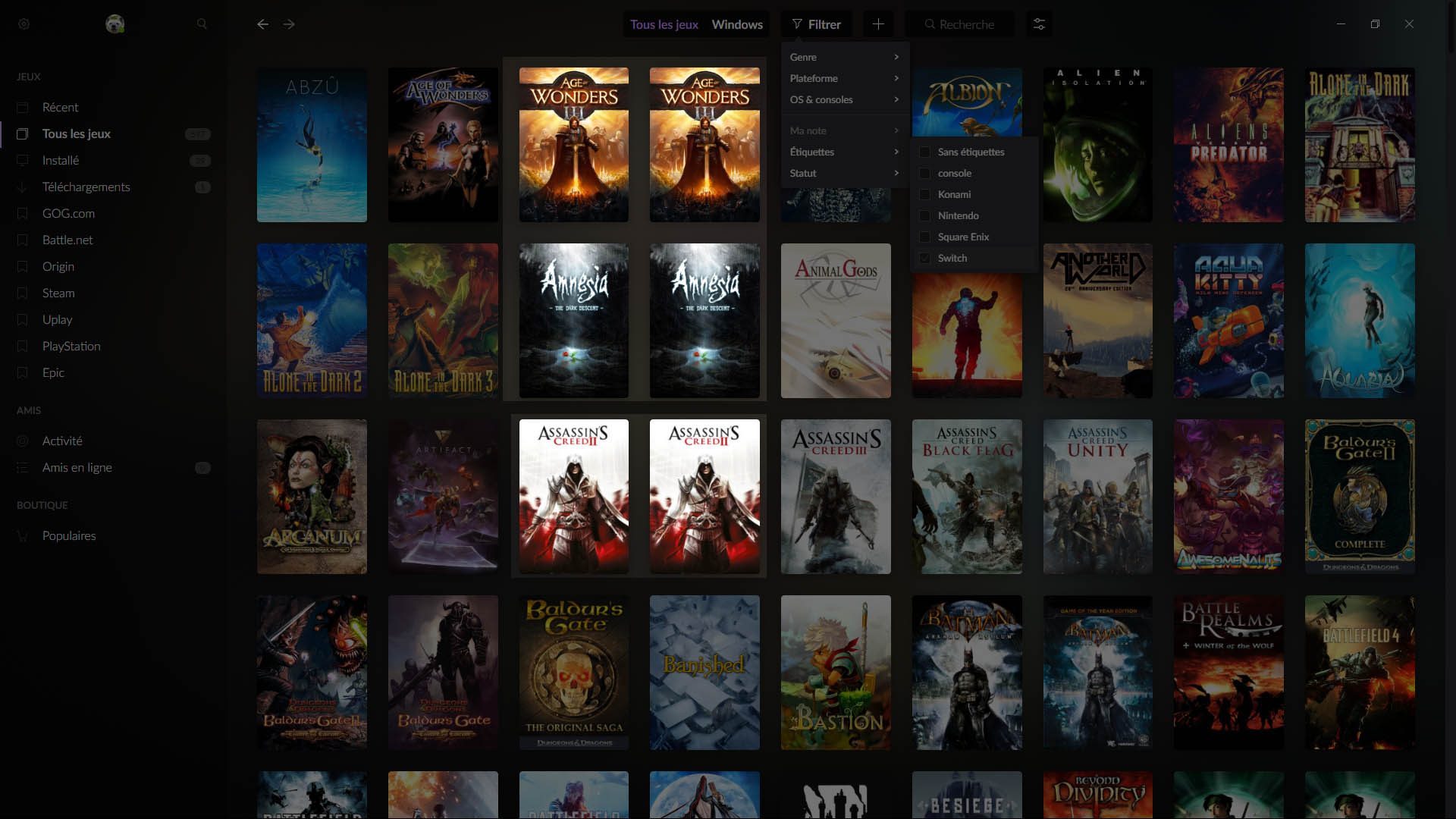Open the GOG.com library link
1456x819 pixels.
click(114, 214)
